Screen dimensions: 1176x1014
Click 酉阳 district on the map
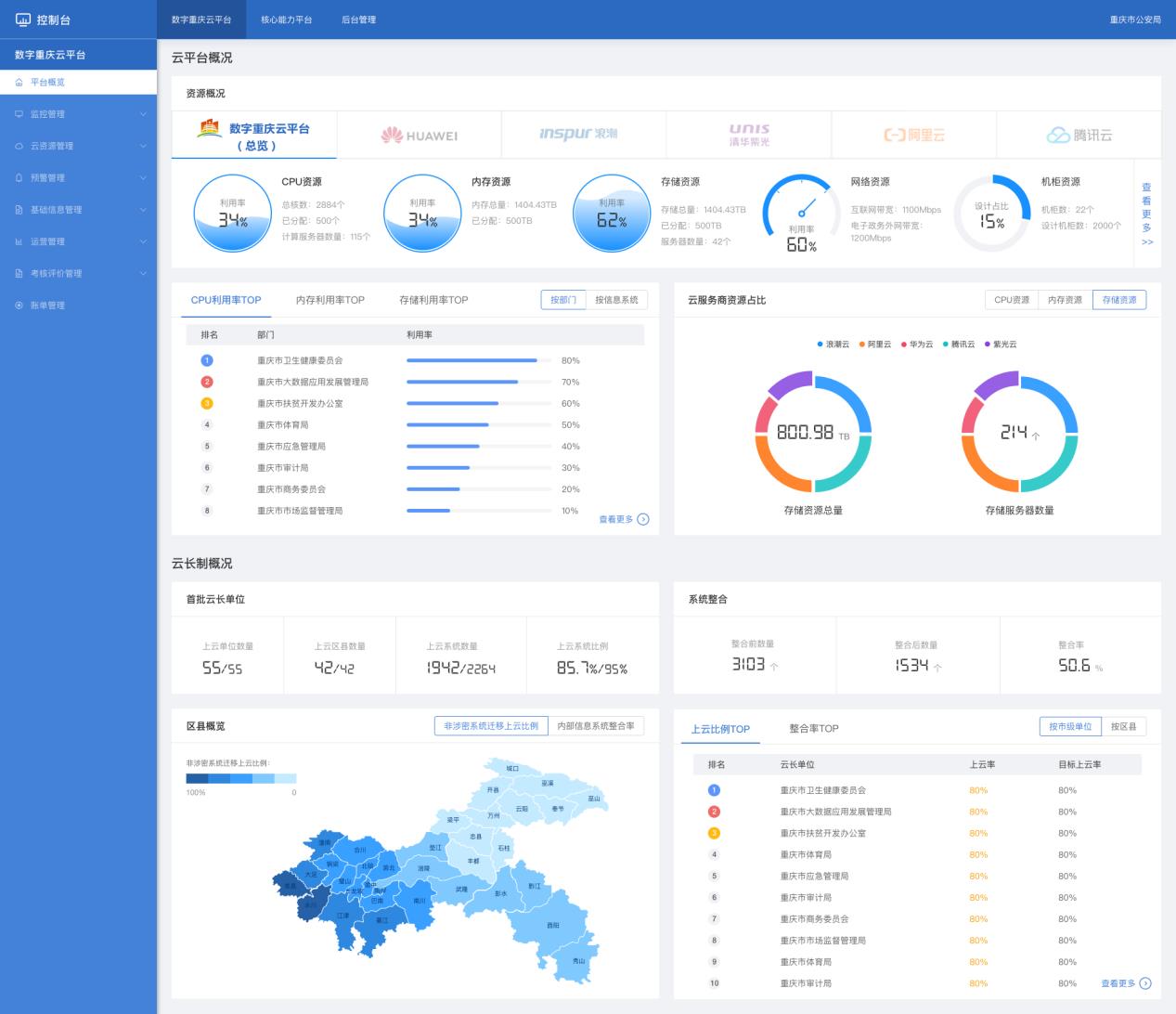(x=553, y=926)
